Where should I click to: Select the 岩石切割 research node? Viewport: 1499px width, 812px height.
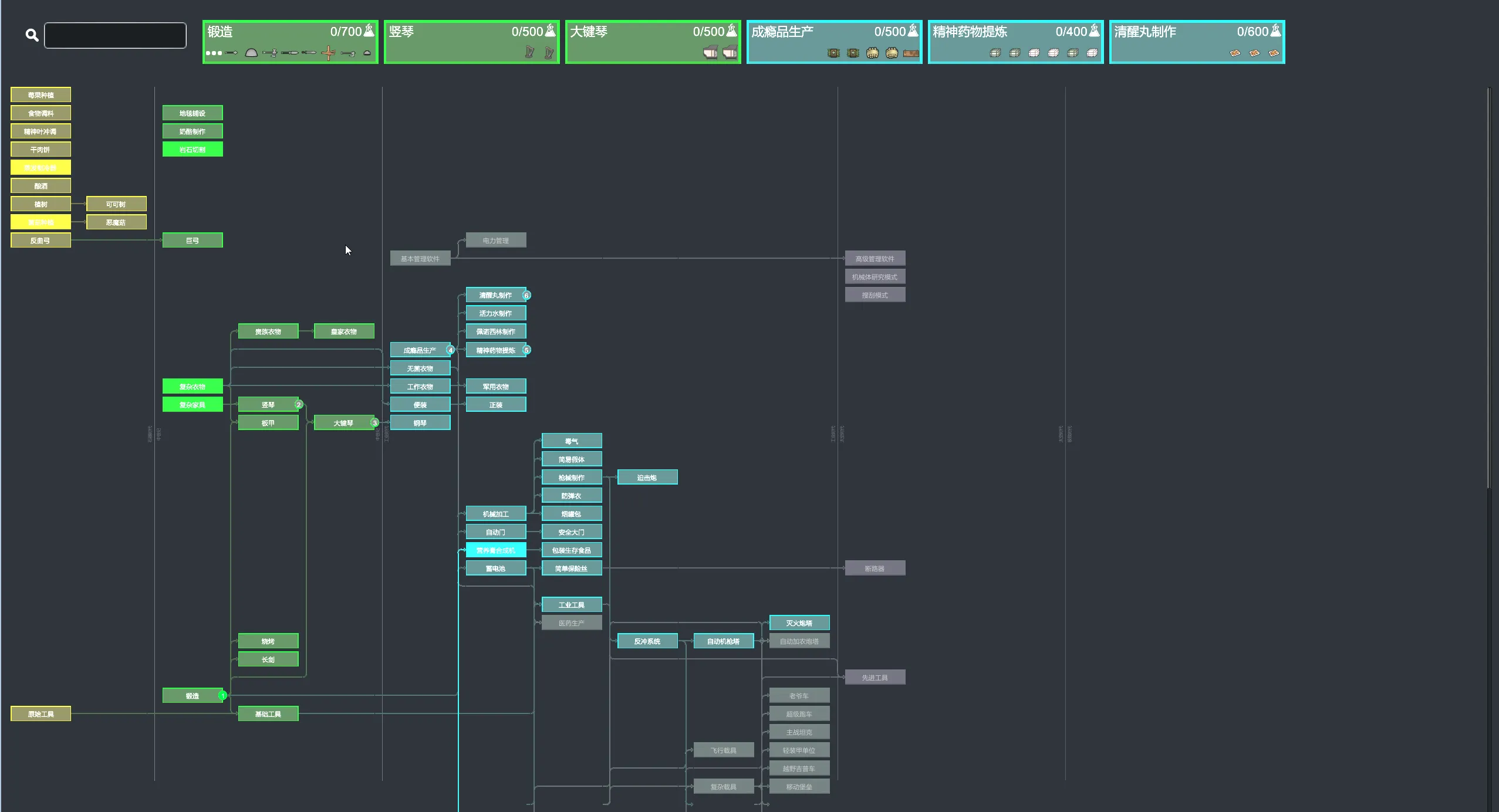193,149
